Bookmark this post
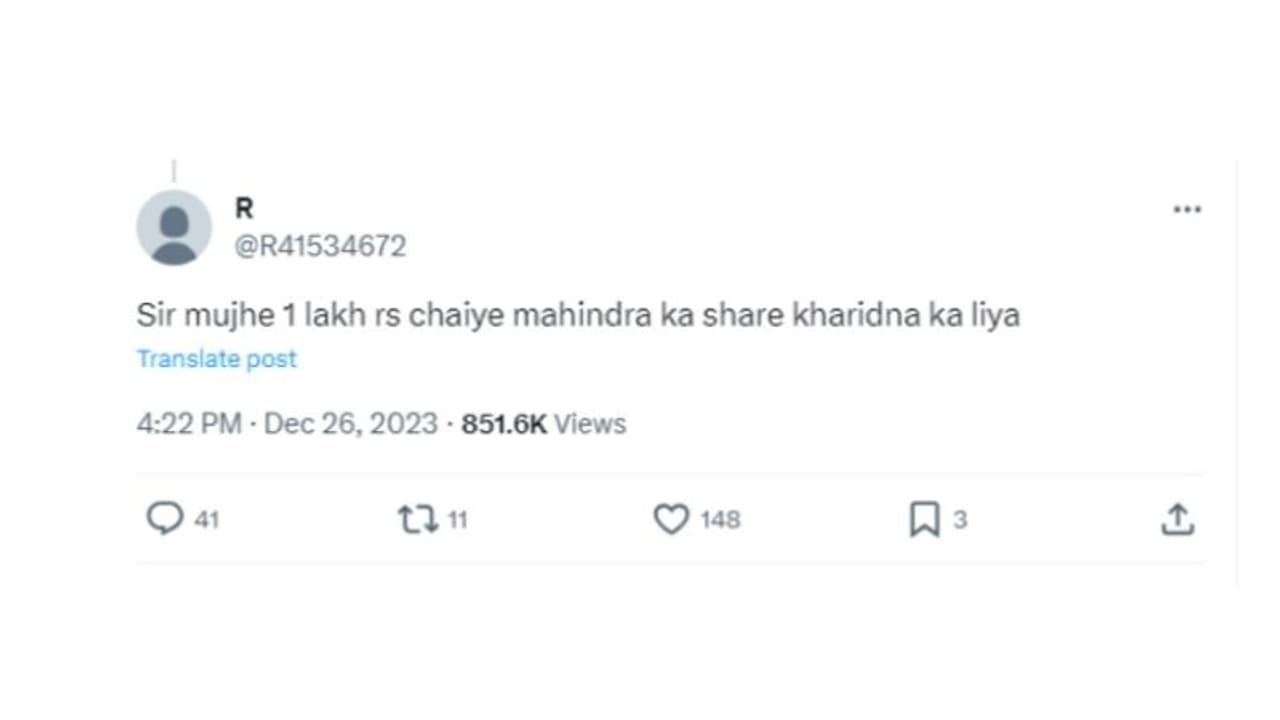The width and height of the screenshot is (1280, 720). 924,519
